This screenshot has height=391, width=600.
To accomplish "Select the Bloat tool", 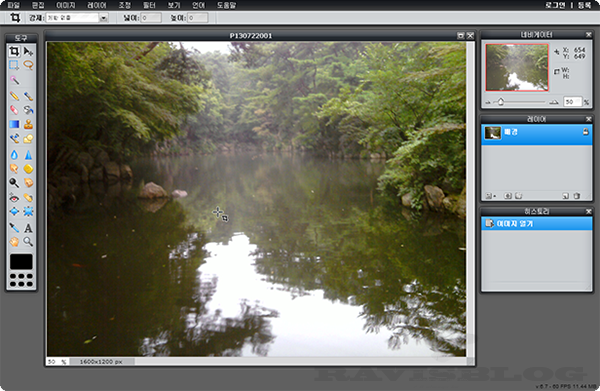I will [14, 211].
